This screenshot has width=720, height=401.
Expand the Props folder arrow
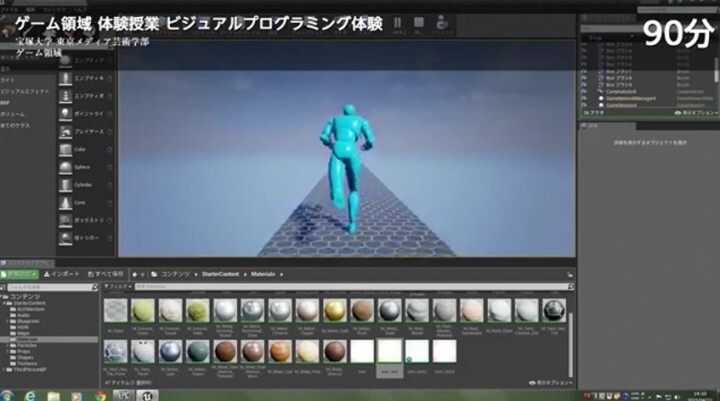pyautogui.click(x=8, y=351)
